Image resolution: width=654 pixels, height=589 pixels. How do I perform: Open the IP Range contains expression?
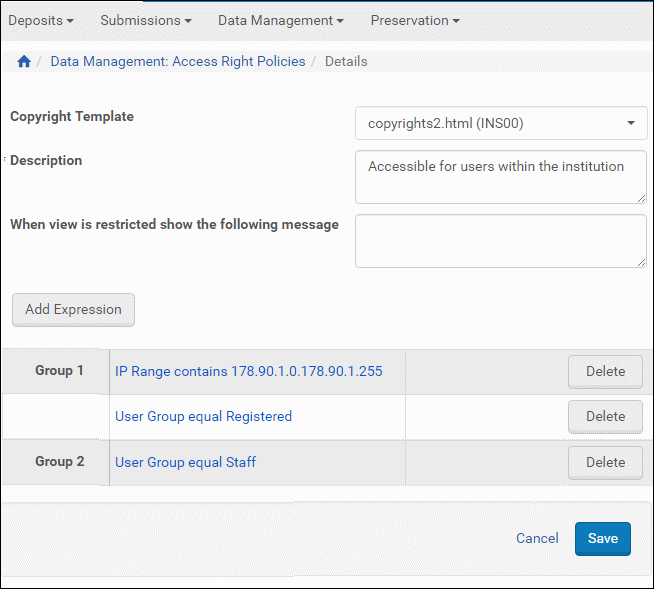click(248, 371)
